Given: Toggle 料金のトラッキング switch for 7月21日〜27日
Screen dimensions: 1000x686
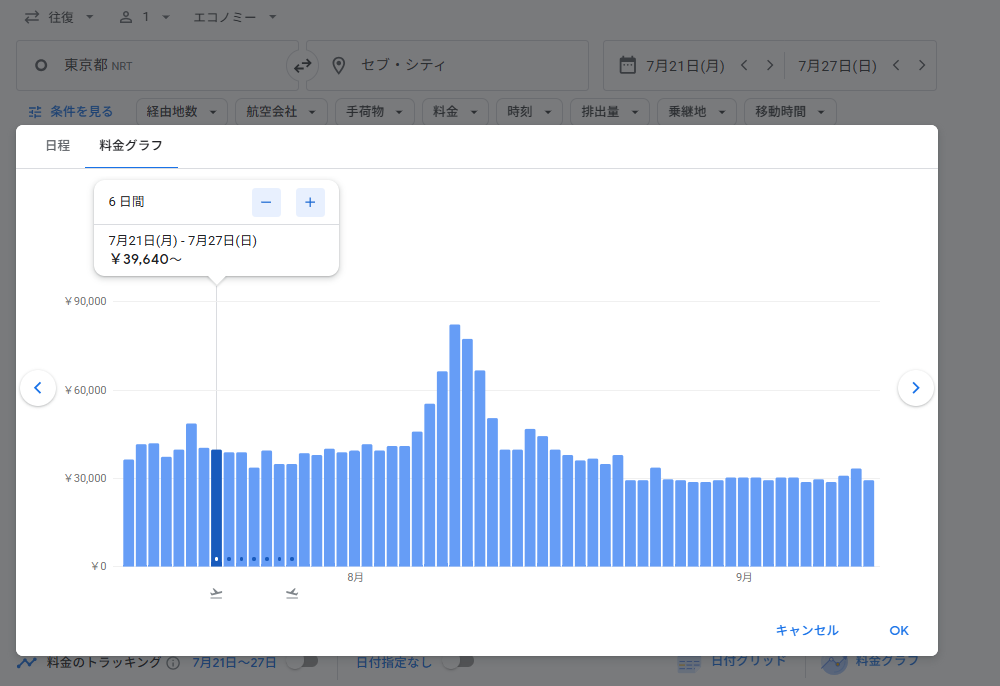Looking at the screenshot, I should click(302, 662).
